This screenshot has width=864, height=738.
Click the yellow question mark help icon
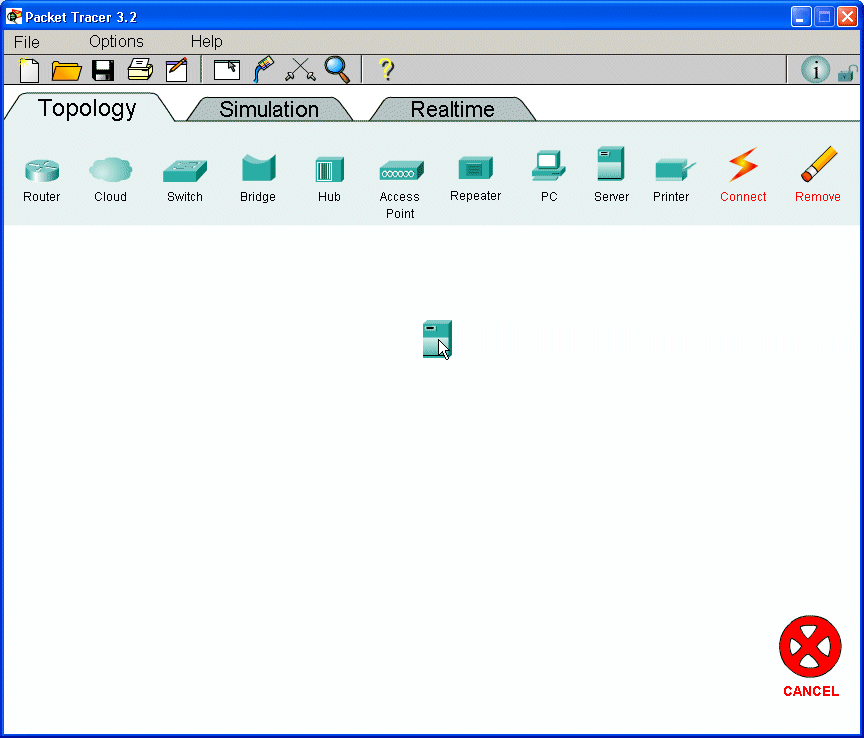tap(387, 70)
